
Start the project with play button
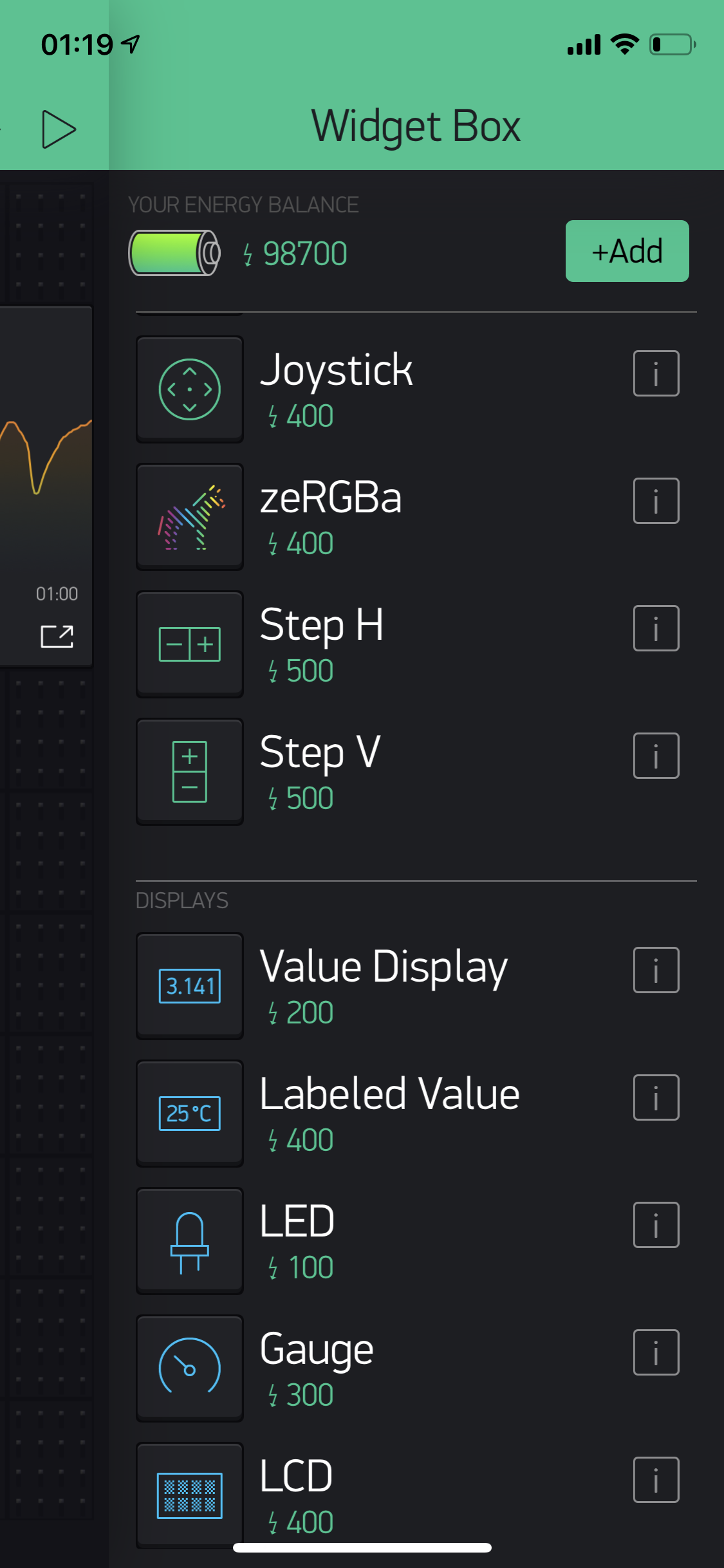[59, 129]
